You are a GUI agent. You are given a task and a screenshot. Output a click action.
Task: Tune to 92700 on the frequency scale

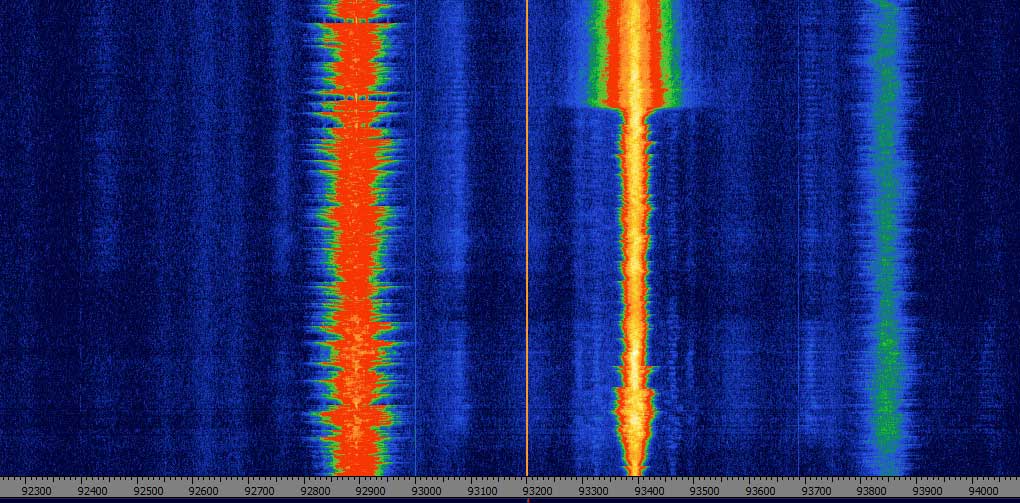(260, 491)
